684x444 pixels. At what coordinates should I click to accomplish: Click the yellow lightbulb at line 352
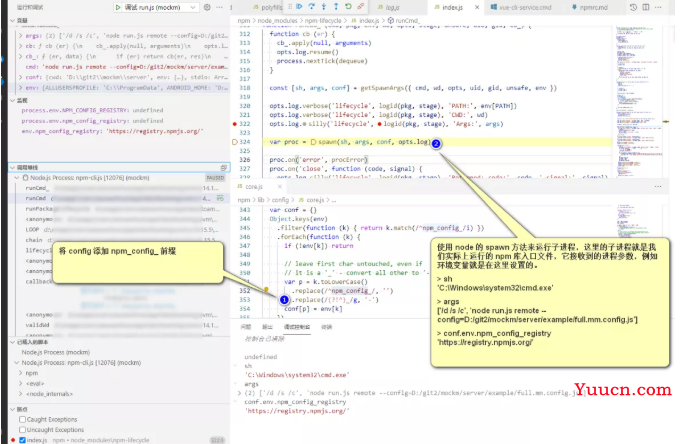[266, 289]
